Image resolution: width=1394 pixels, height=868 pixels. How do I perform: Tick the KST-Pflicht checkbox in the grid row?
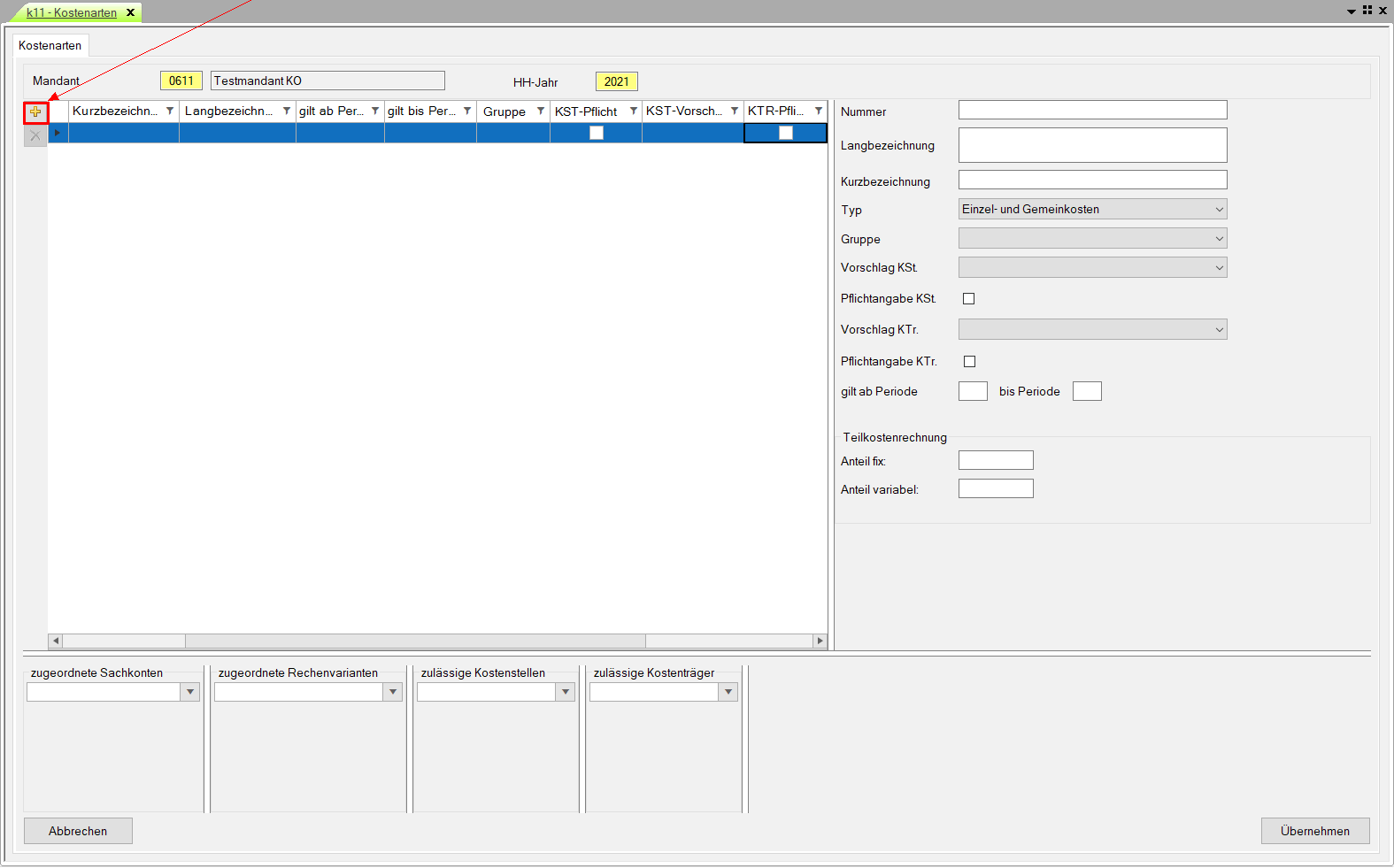pyautogui.click(x=597, y=133)
